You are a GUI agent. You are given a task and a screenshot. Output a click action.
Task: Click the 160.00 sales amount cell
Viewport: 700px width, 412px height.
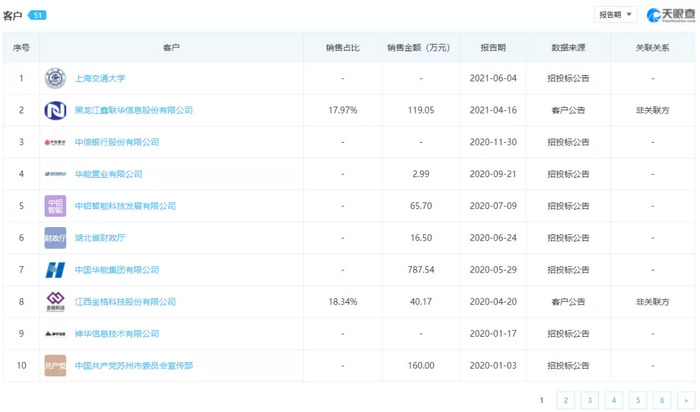click(x=421, y=366)
